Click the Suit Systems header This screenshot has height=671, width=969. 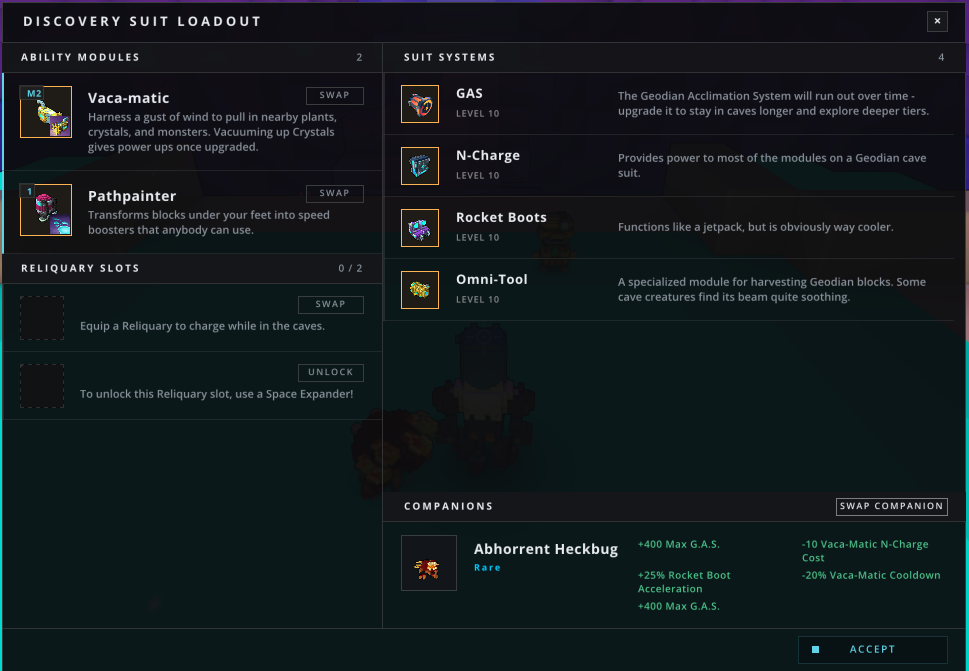coord(449,57)
